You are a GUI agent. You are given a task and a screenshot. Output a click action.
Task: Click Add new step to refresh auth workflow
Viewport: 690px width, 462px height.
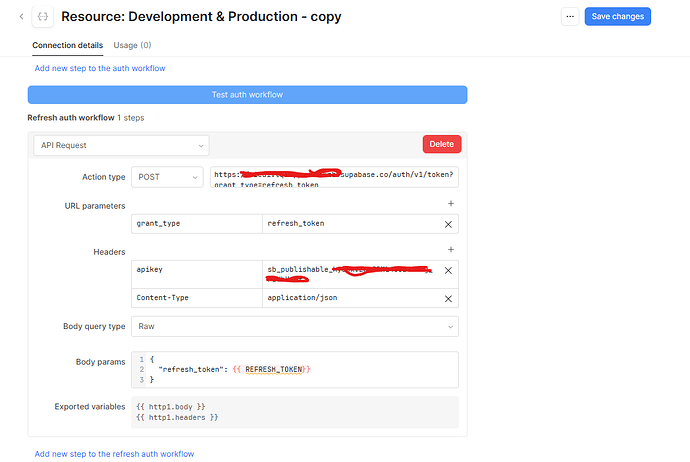coord(114,453)
